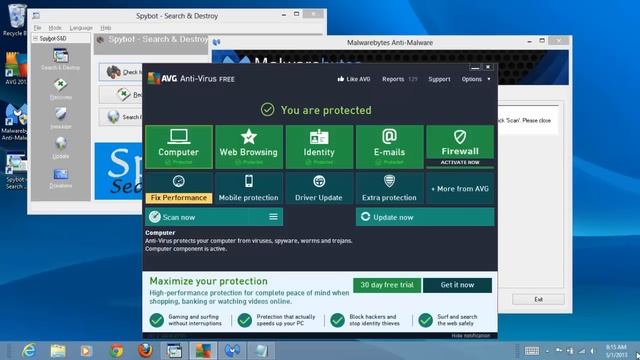640x360 pixels.
Task: Expand the Options dropdown in AVG
Action: tap(476, 79)
